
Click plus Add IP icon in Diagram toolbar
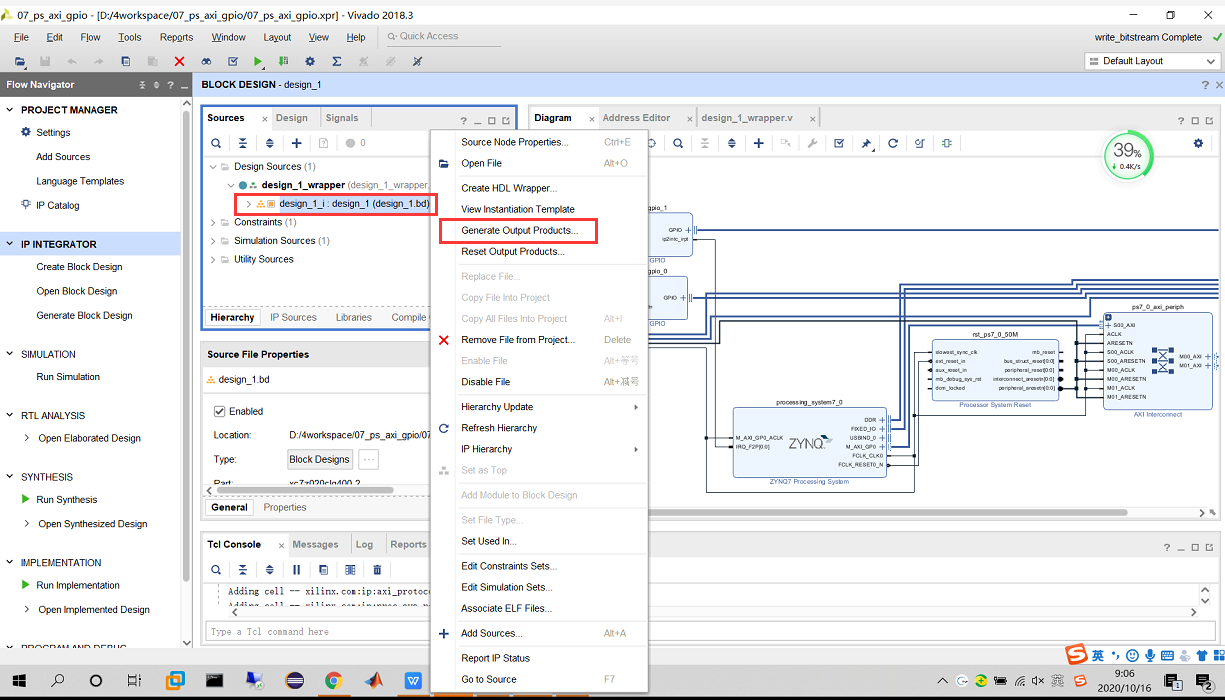[x=759, y=143]
